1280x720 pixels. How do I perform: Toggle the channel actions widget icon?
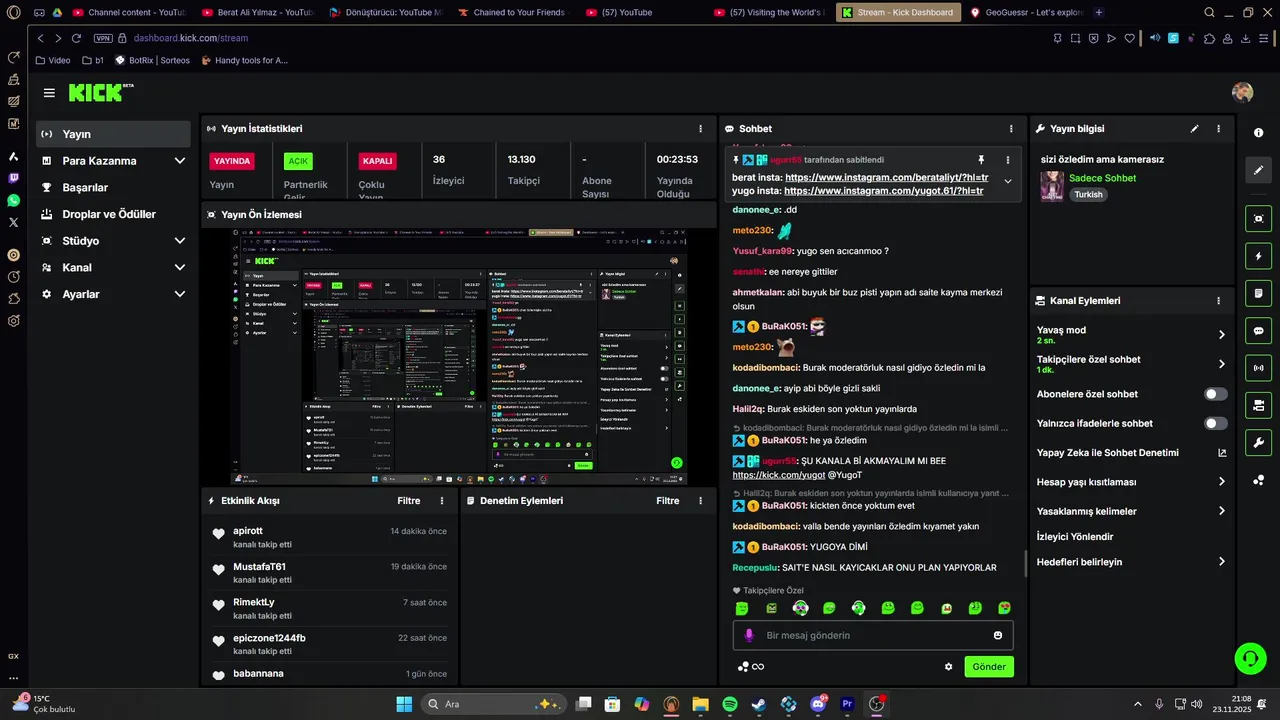[1258, 405]
